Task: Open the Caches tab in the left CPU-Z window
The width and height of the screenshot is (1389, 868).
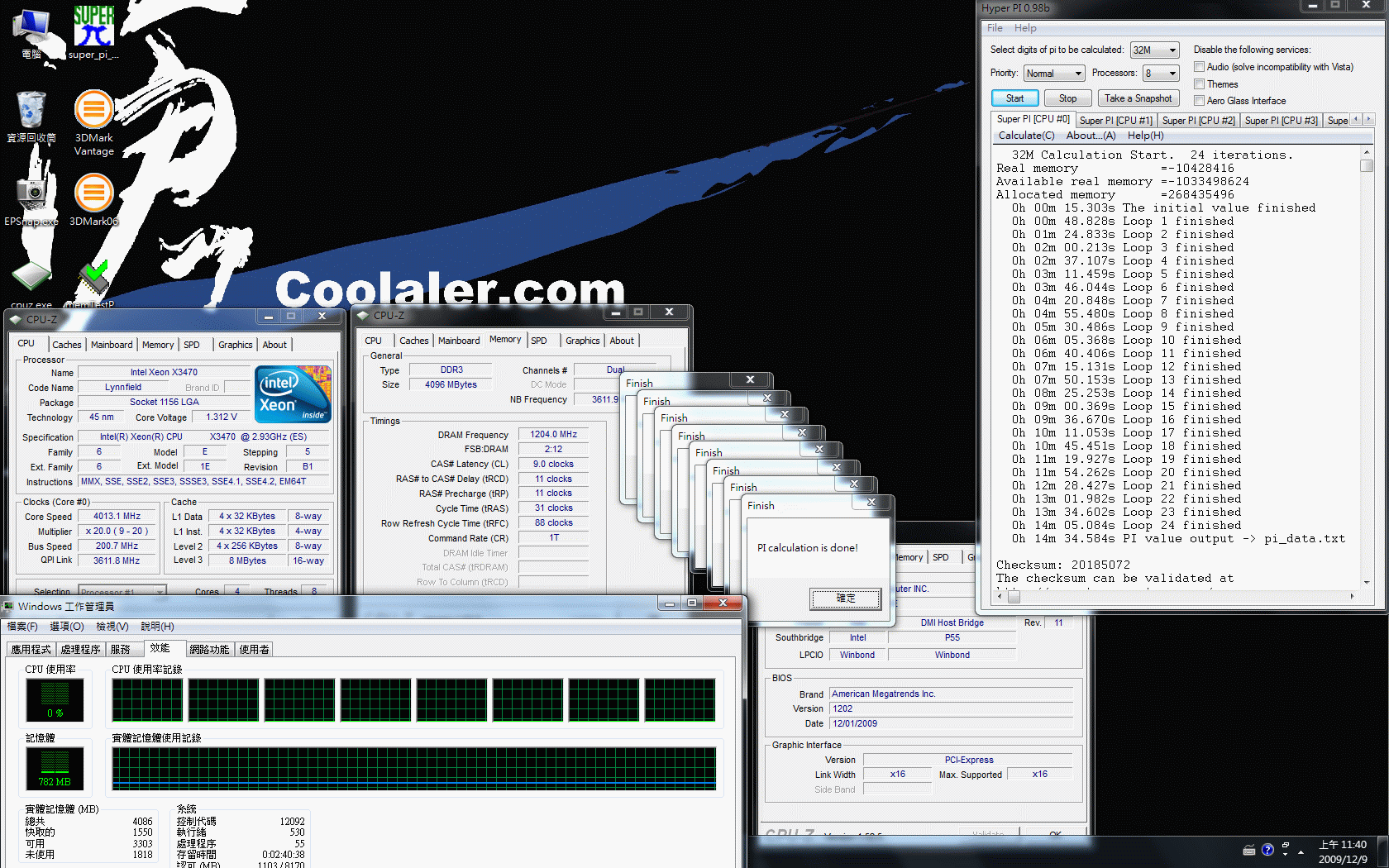Action: (66, 345)
